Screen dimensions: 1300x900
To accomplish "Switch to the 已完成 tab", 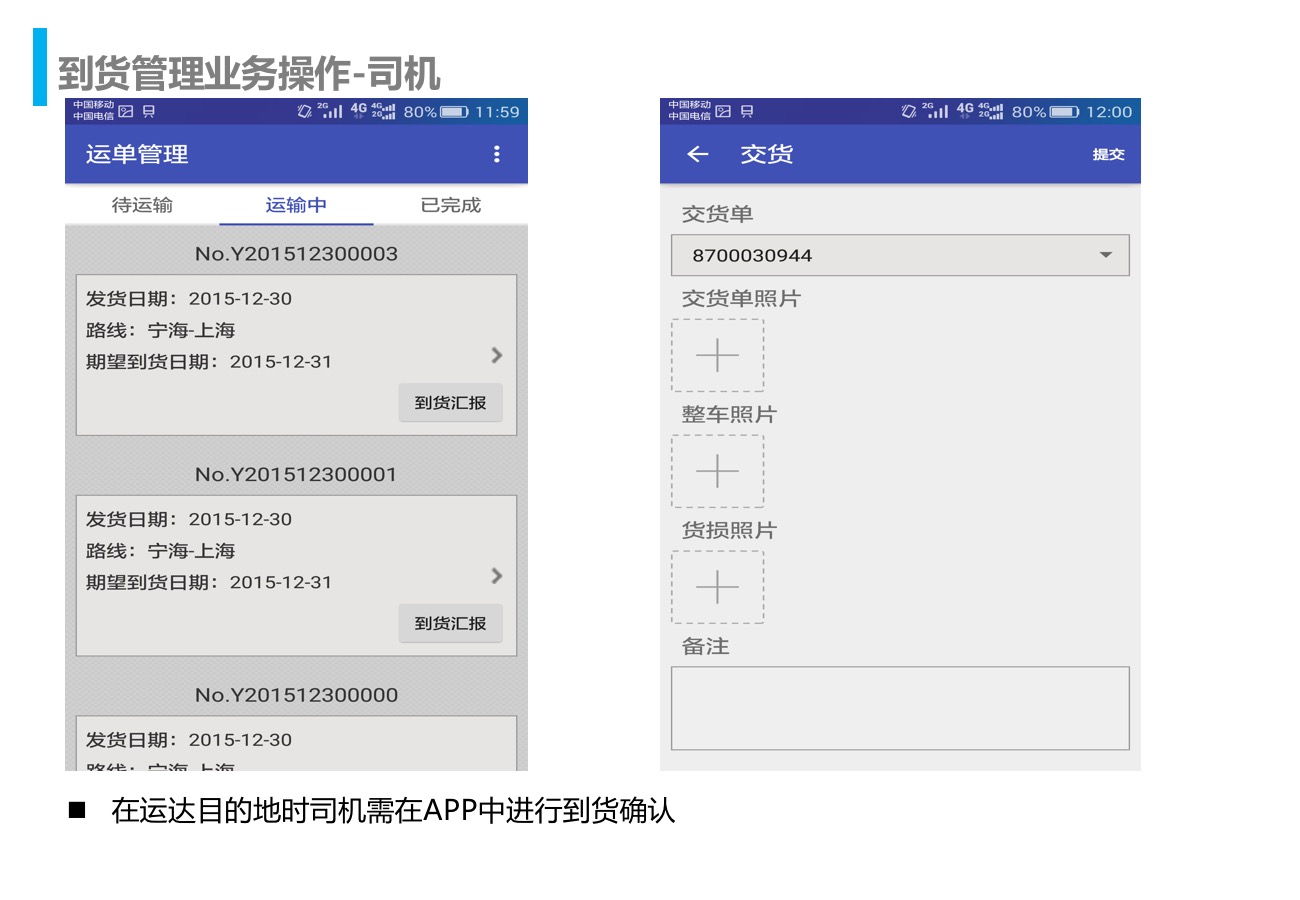I will (450, 205).
